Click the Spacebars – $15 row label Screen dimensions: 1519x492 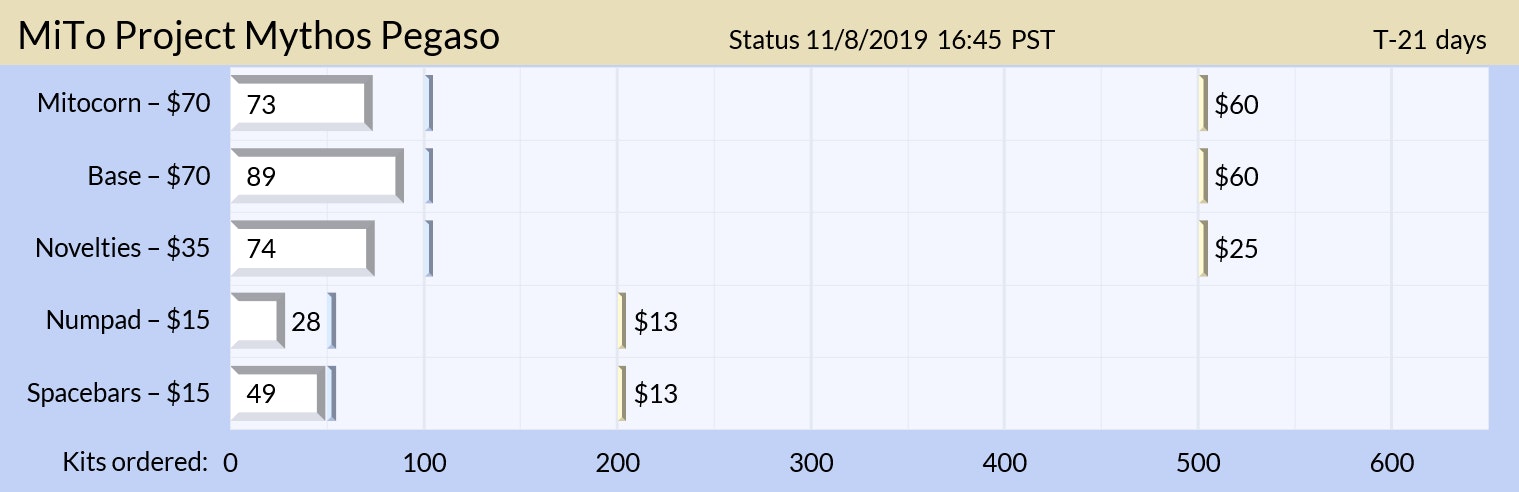tap(119, 393)
